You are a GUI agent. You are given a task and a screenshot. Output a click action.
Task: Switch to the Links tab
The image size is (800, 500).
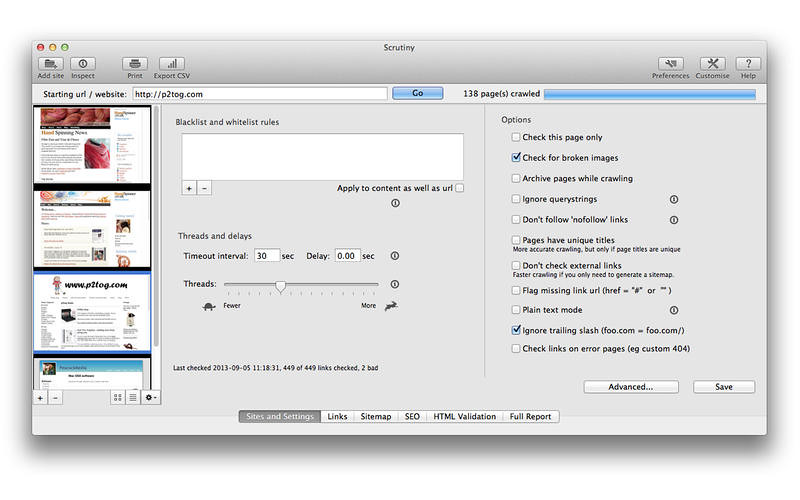point(337,416)
